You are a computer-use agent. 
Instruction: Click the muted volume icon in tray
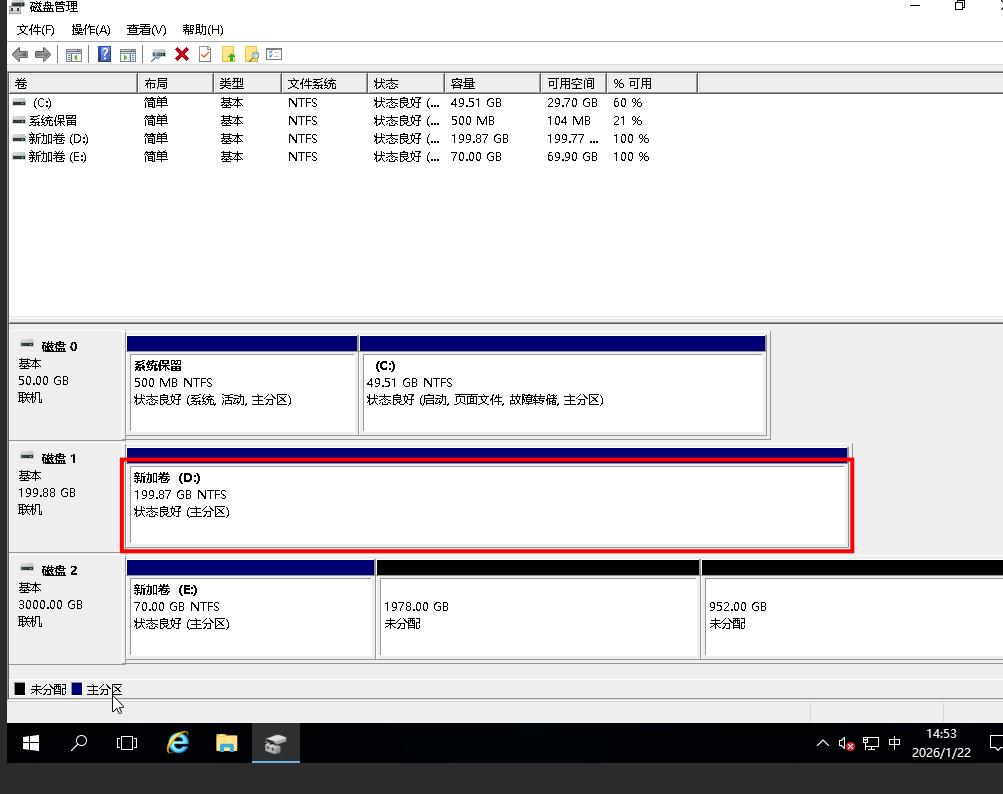pyautogui.click(x=847, y=743)
